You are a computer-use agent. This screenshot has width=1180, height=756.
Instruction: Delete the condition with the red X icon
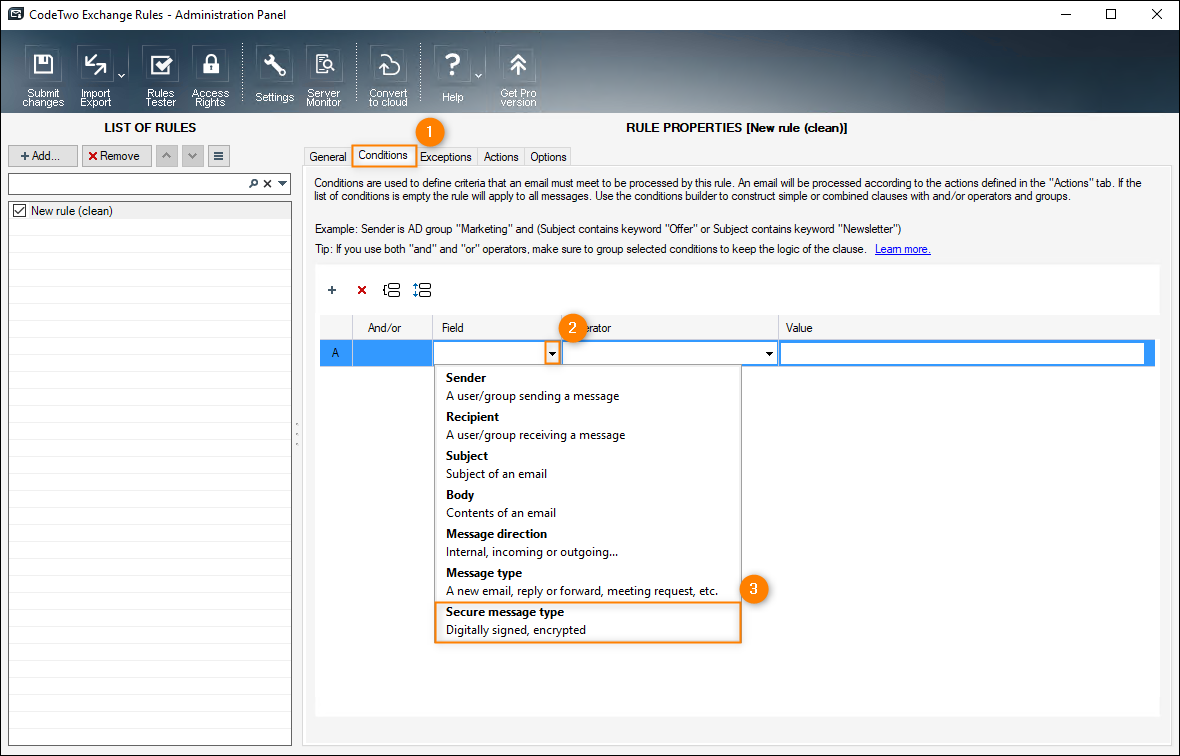click(x=362, y=290)
